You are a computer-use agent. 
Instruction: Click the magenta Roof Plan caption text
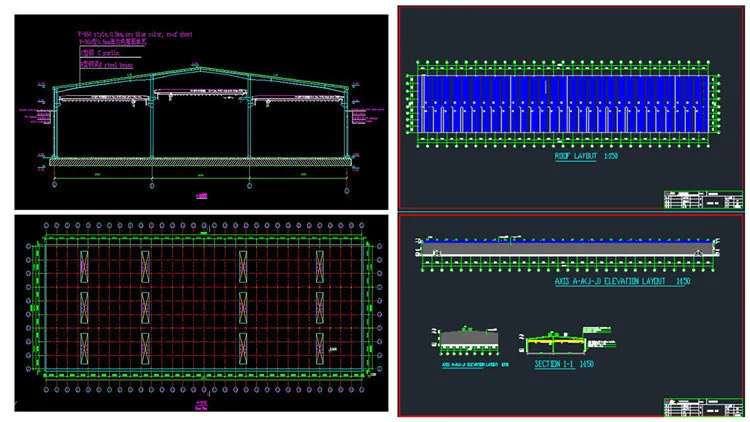pyautogui.click(x=200, y=406)
